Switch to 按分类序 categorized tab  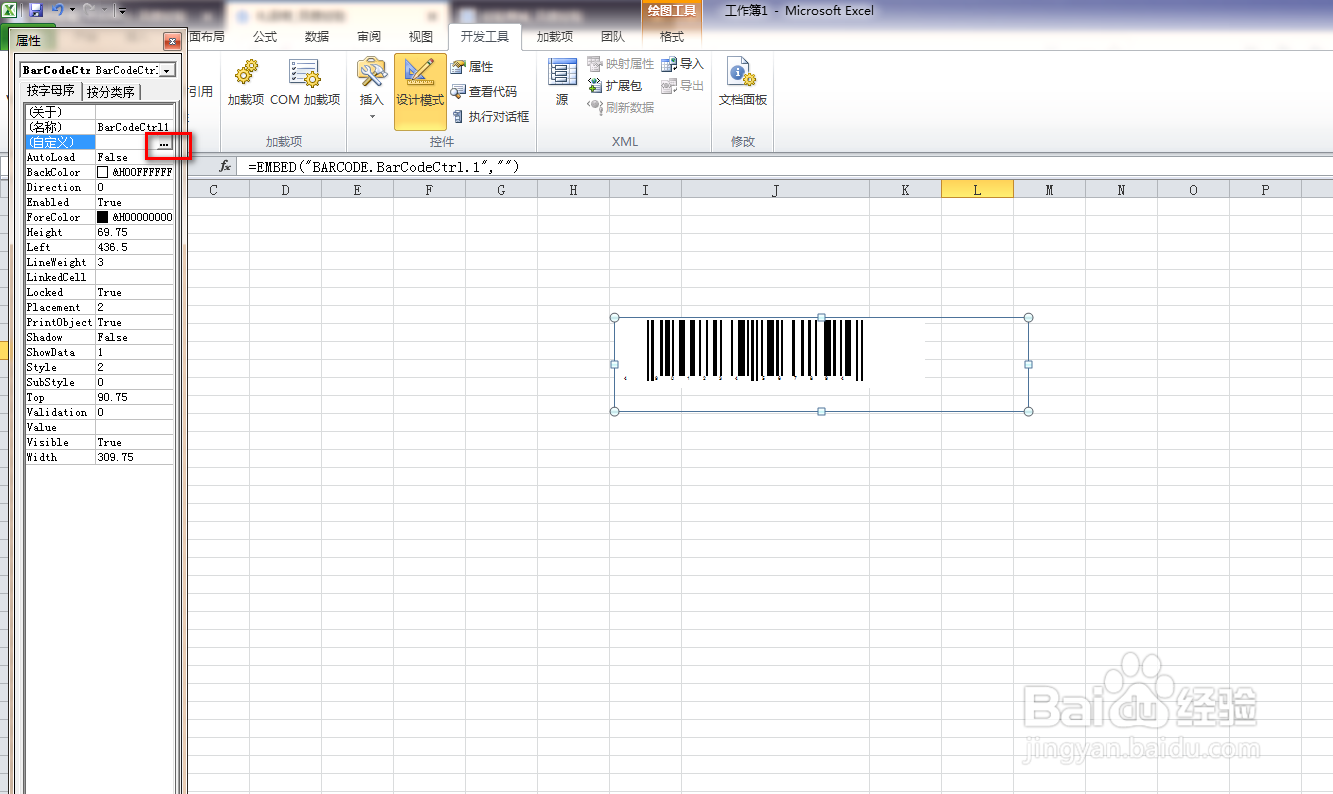pyautogui.click(x=111, y=92)
